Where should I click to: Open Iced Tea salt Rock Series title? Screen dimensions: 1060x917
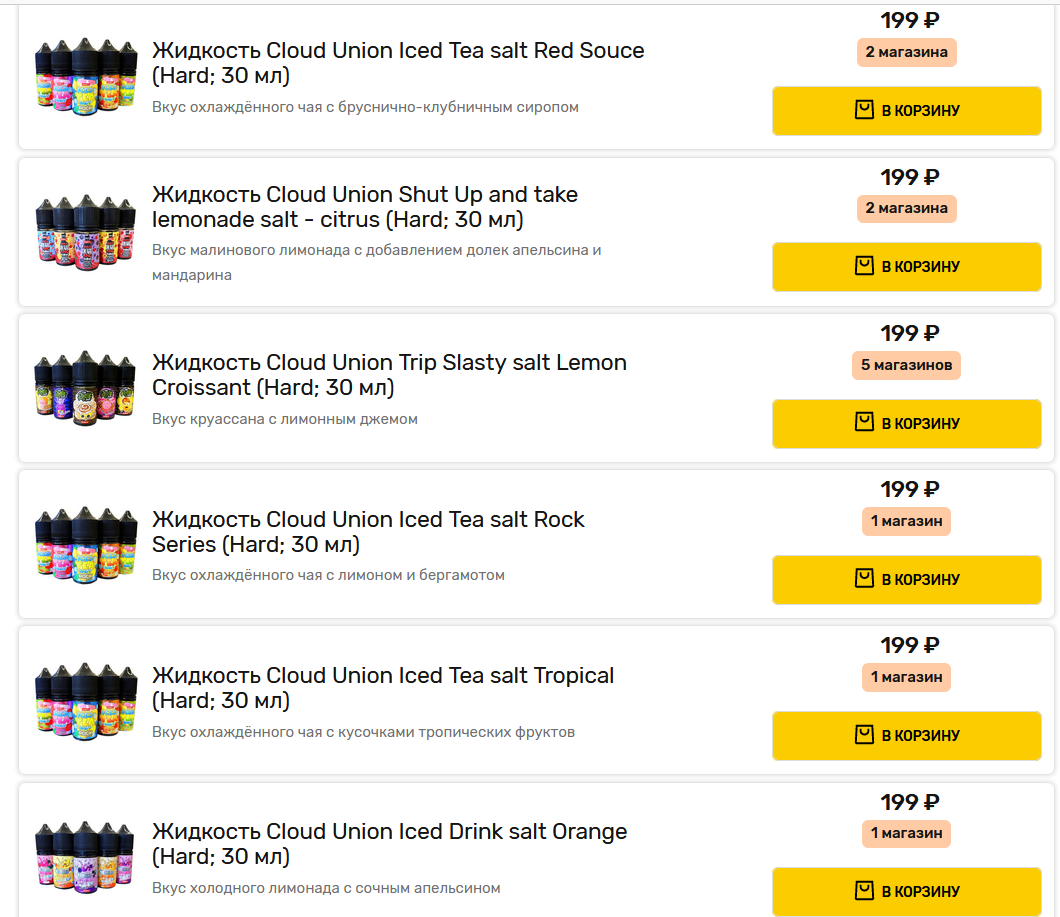click(367, 531)
